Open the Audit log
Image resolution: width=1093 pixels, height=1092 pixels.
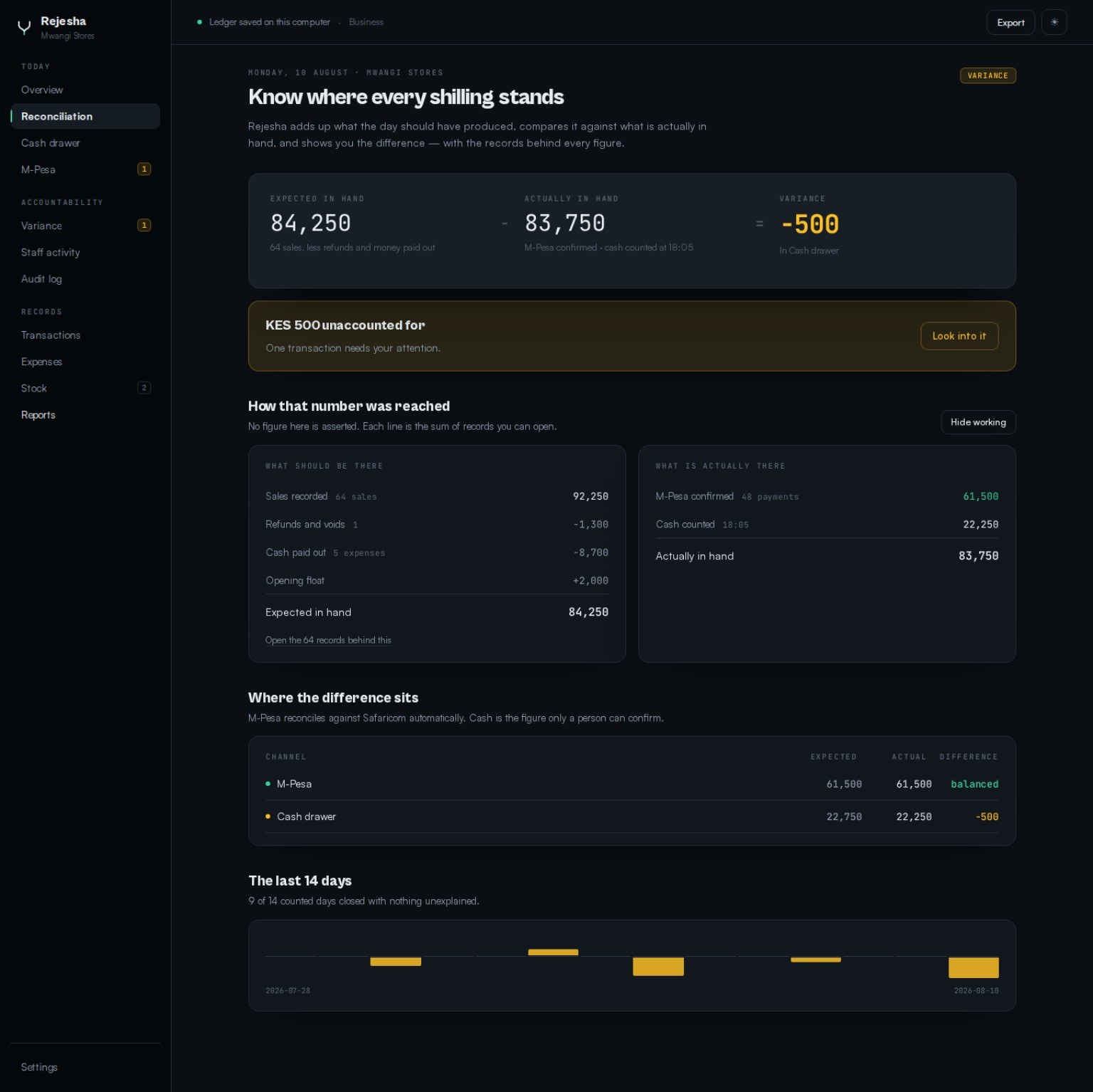point(85,279)
